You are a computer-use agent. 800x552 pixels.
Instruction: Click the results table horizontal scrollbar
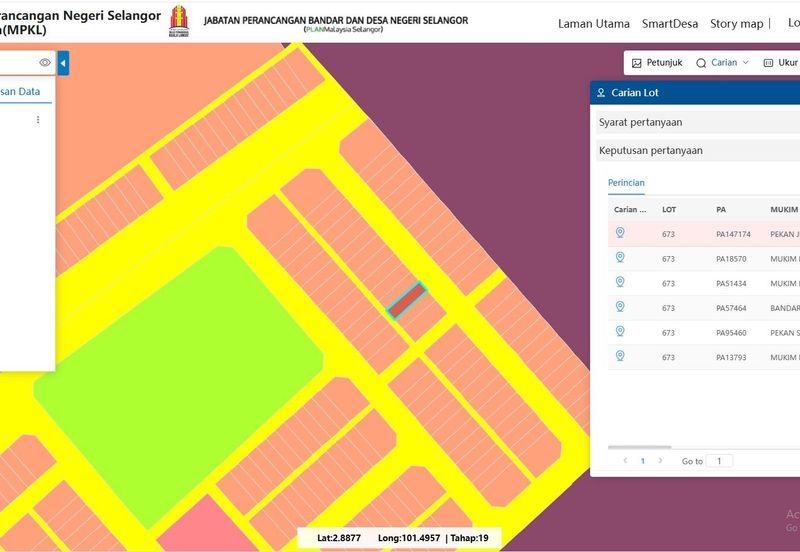pos(639,447)
